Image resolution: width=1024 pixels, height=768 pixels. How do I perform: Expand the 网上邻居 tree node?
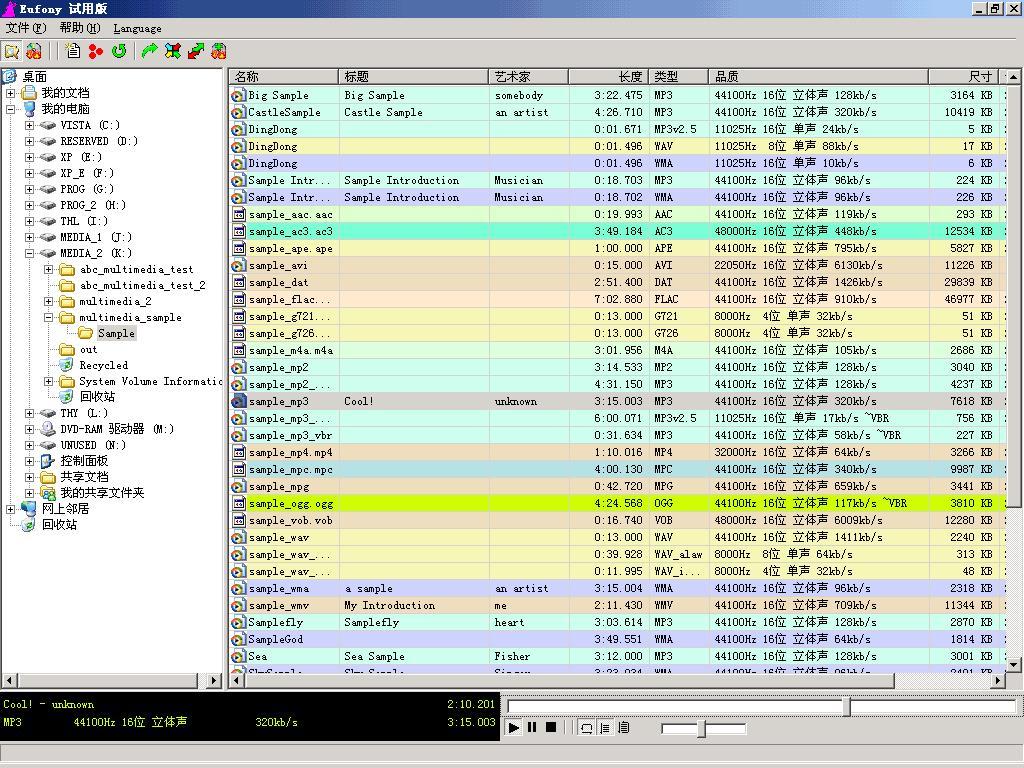(x=10, y=509)
